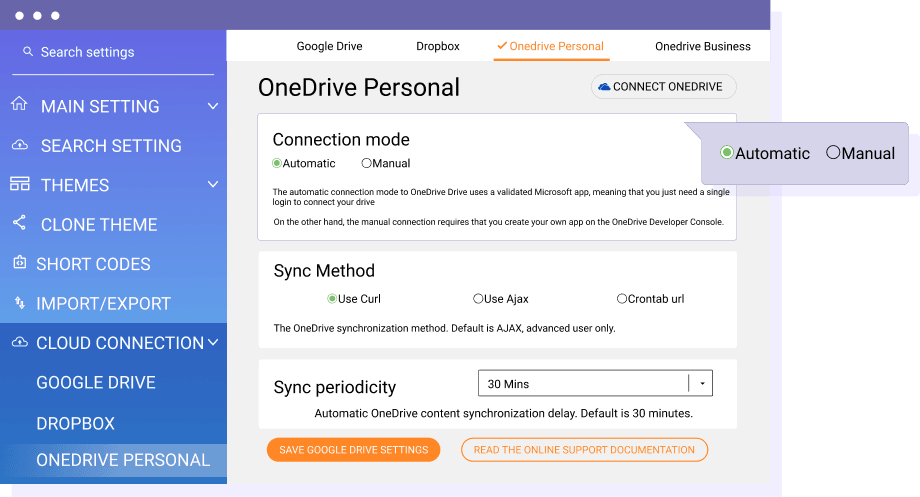Image resolution: width=920 pixels, height=497 pixels.
Task: Open Dropbox in the sidebar submenu
Action: [x=76, y=423]
